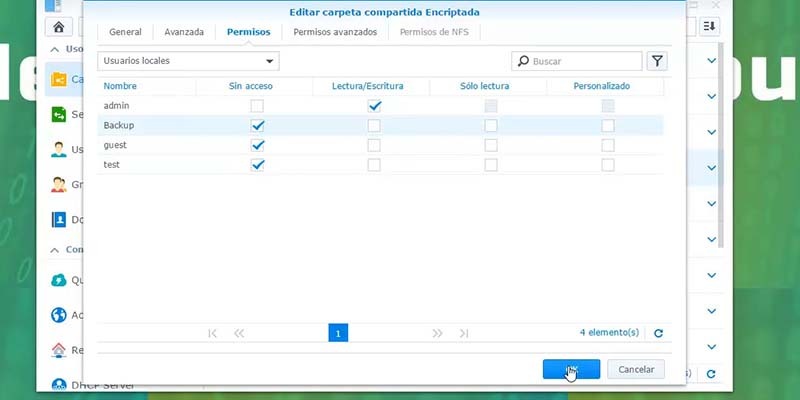Open the Network house icon in sidebar
This screenshot has width=800, height=400.
[59, 350]
